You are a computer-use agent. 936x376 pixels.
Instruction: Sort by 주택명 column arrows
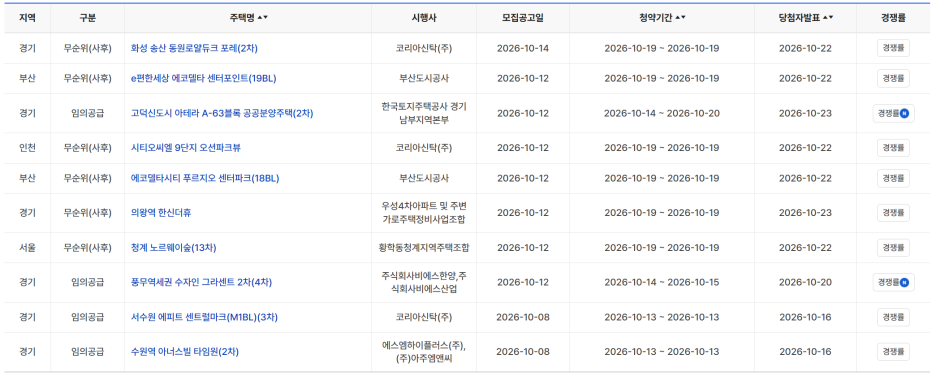(x=262, y=18)
